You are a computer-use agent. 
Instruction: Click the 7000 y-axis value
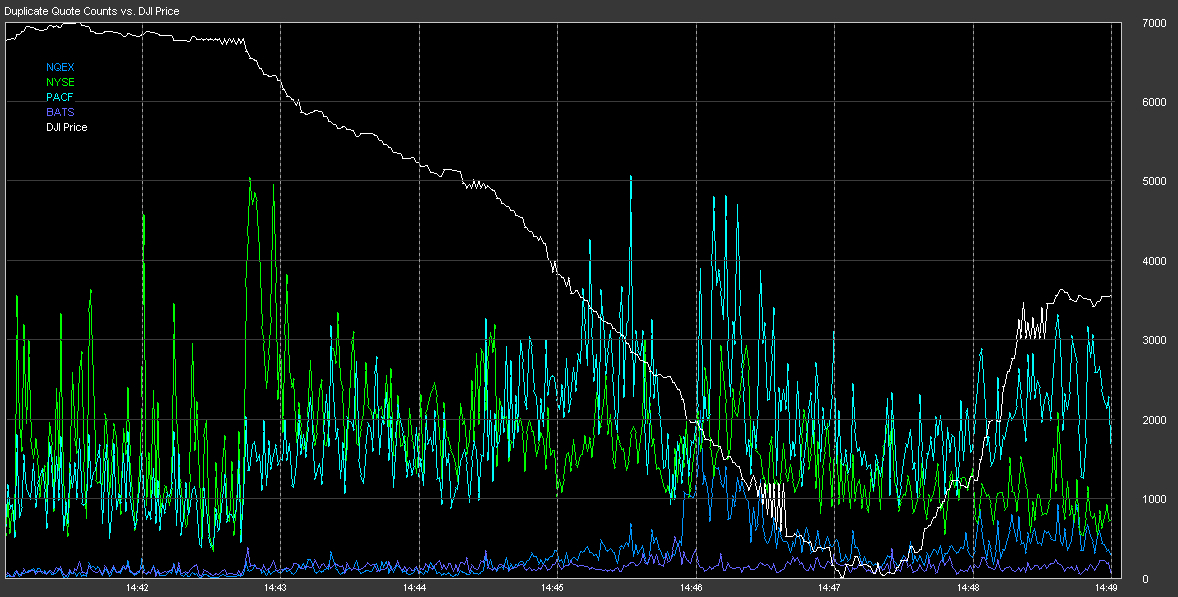point(1154,23)
